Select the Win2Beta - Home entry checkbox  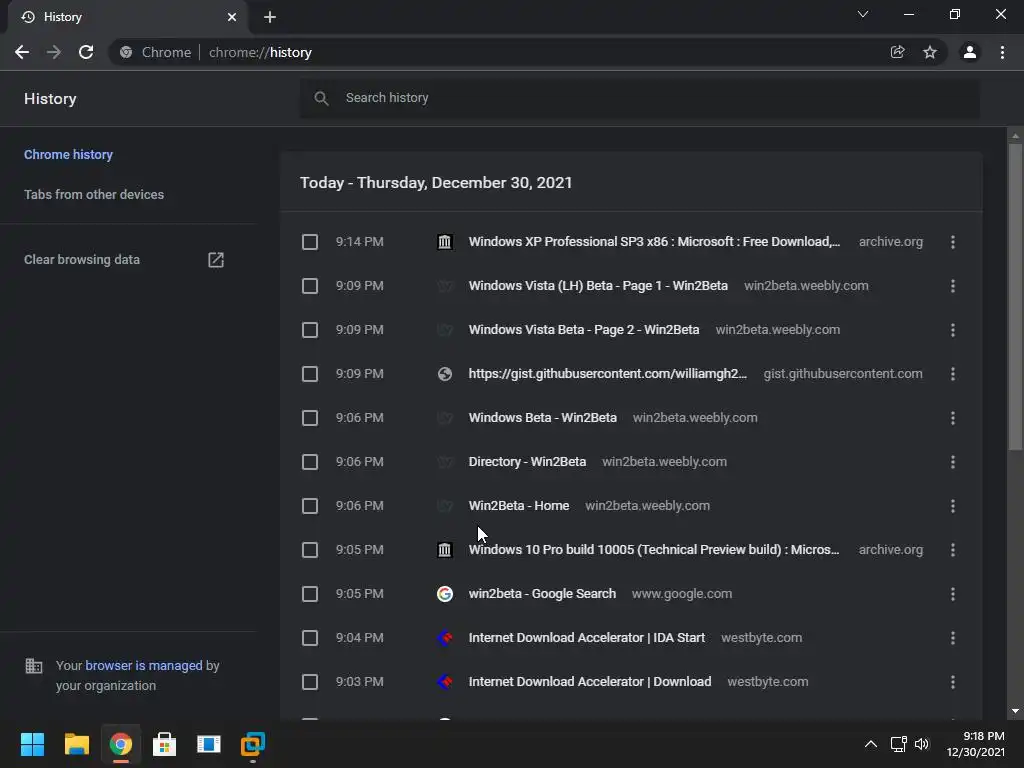click(x=310, y=506)
